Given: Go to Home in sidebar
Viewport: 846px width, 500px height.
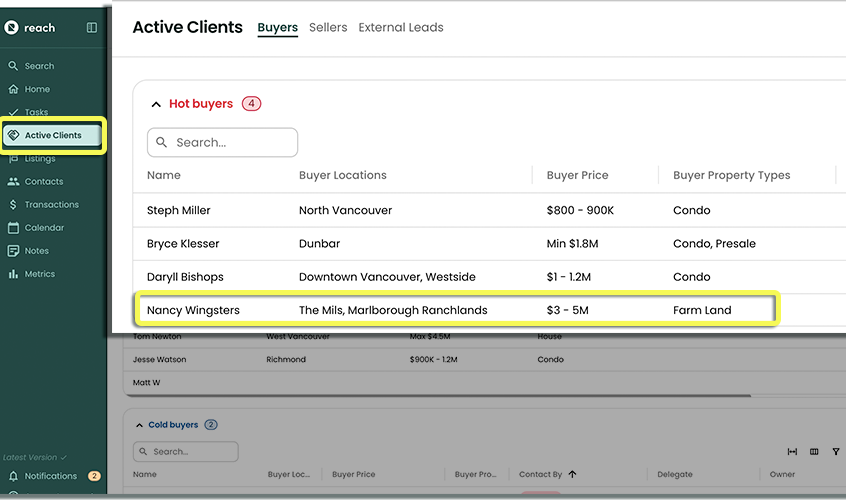Looking at the screenshot, I should pos(36,89).
